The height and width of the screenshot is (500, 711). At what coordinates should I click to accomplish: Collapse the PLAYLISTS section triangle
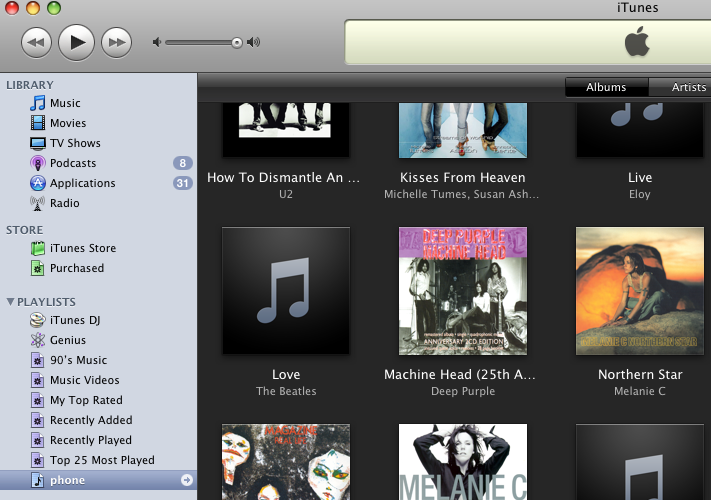[10, 301]
